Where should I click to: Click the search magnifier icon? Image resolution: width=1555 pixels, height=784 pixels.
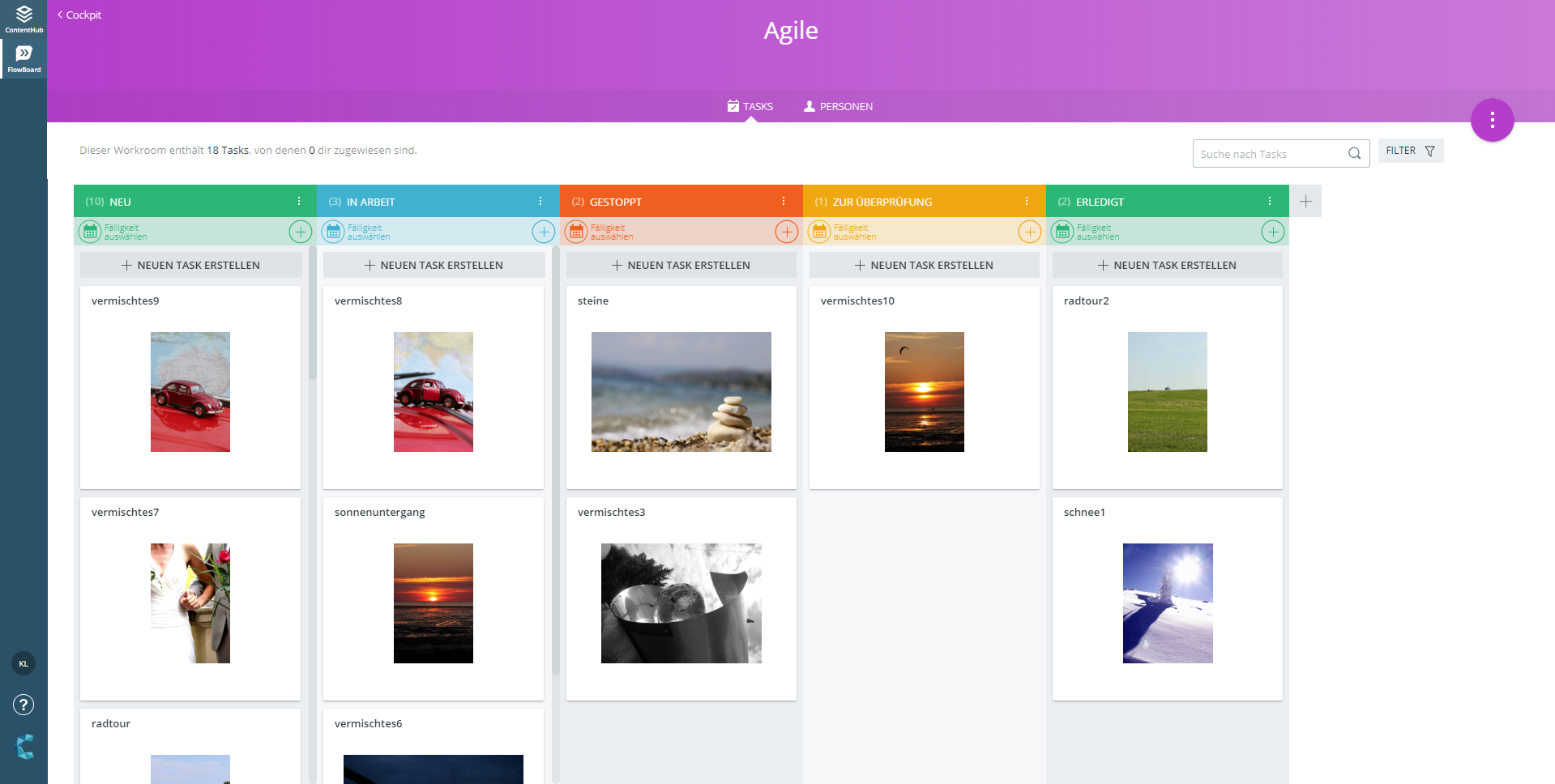[x=1354, y=154]
